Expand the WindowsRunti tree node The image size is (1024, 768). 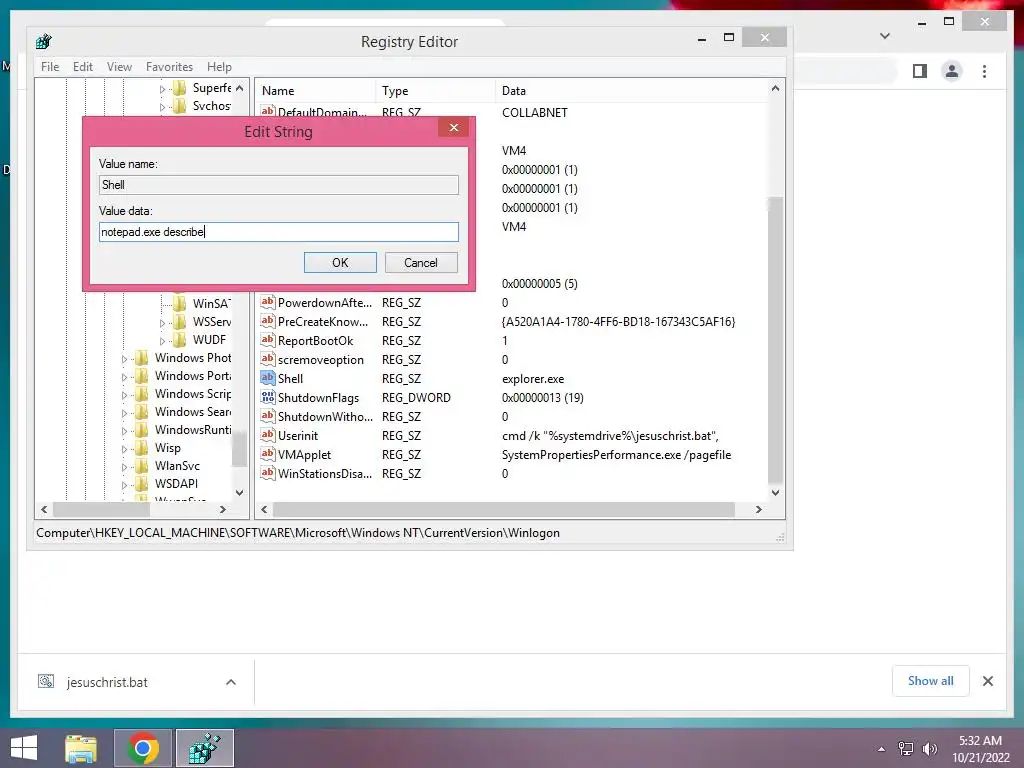(124, 431)
